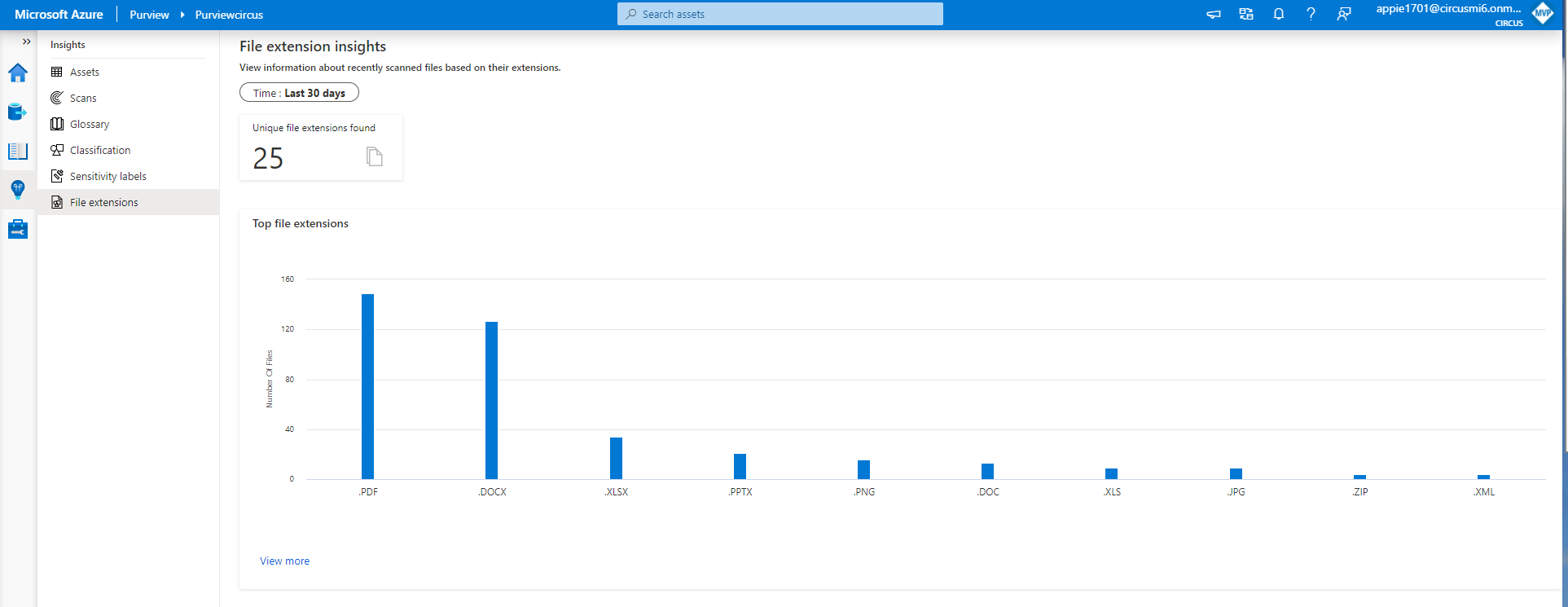Image resolution: width=1568 pixels, height=607 pixels.
Task: Click the Home icon in left rail
Action: pos(18,73)
